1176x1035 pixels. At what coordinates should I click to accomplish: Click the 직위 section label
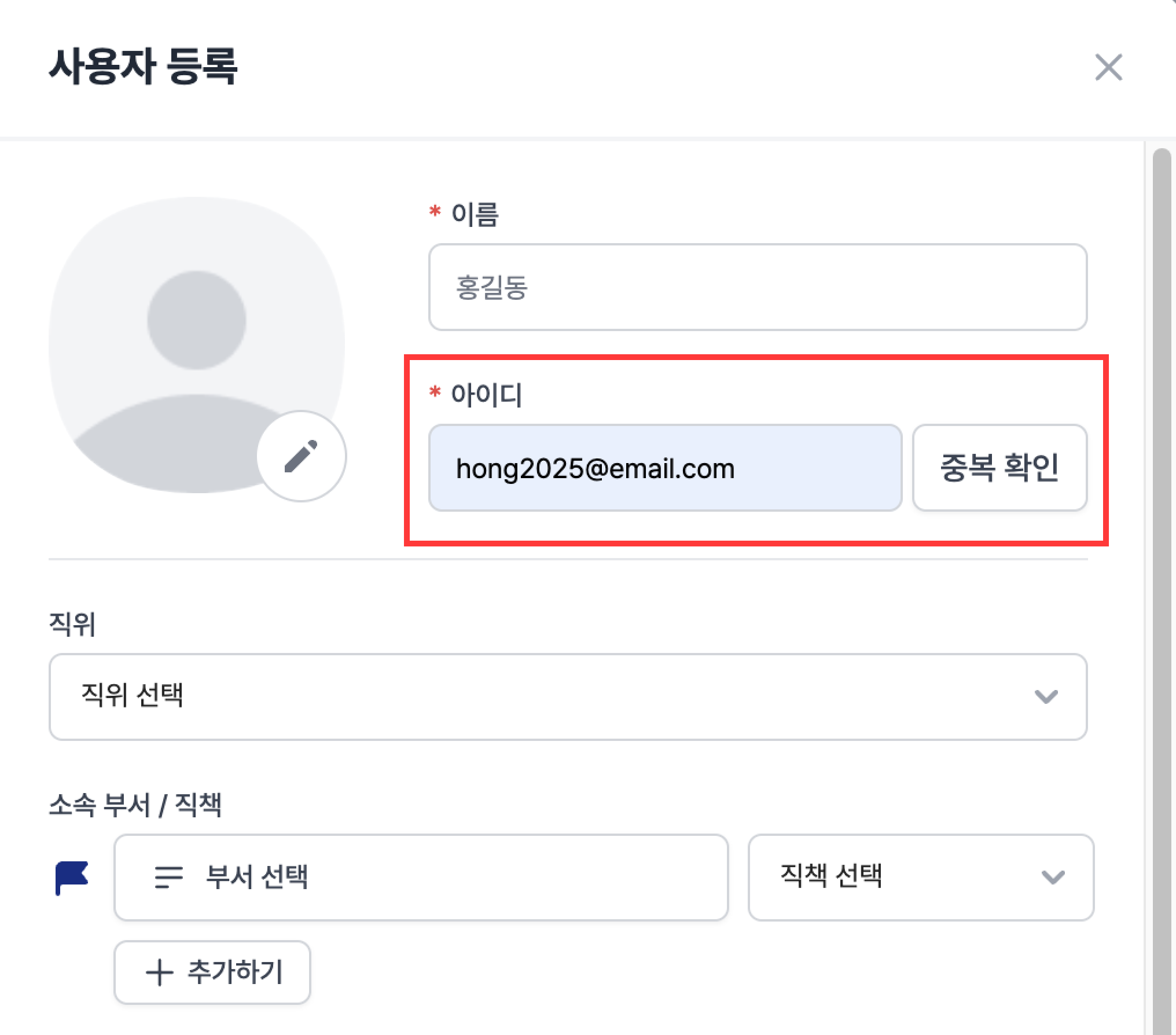(72, 624)
